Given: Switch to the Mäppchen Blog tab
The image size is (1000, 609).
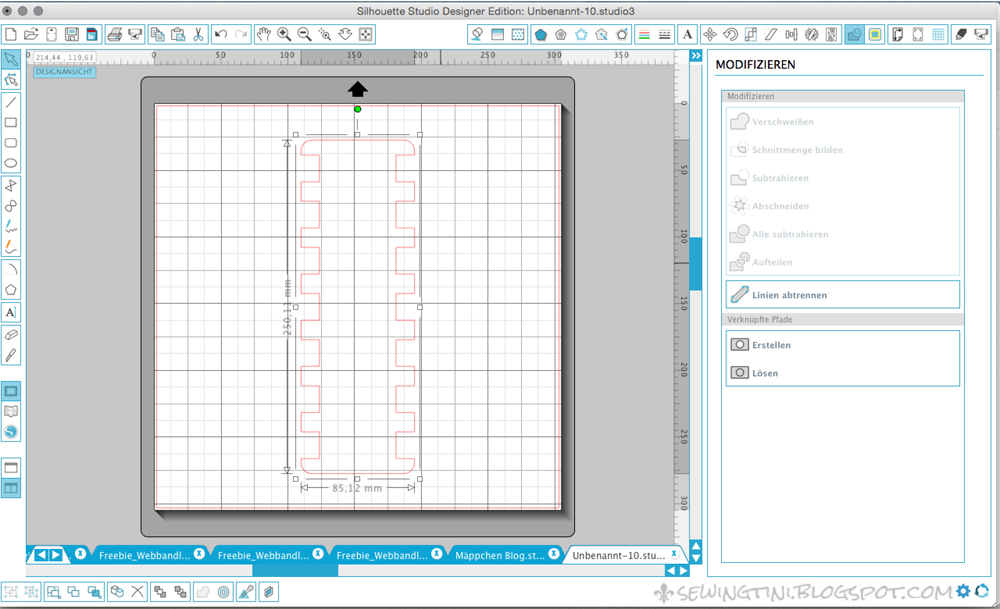Looking at the screenshot, I should click(x=499, y=555).
